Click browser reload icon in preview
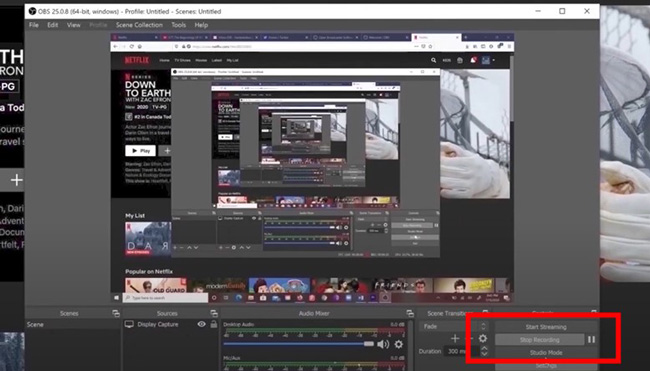The image size is (650, 371). 131,46
